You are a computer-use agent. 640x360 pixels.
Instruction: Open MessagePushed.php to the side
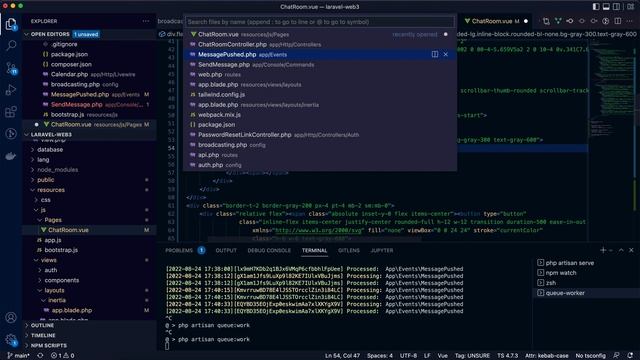point(435,54)
